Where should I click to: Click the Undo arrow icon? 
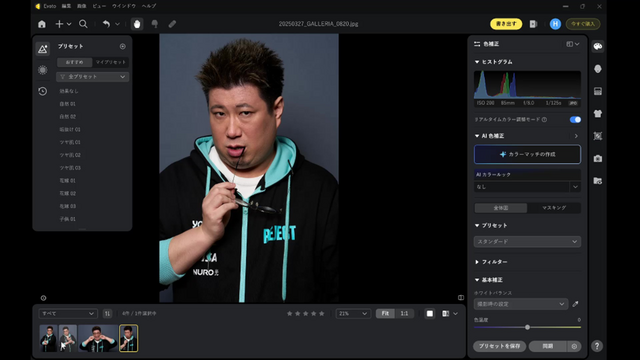(x=106, y=24)
